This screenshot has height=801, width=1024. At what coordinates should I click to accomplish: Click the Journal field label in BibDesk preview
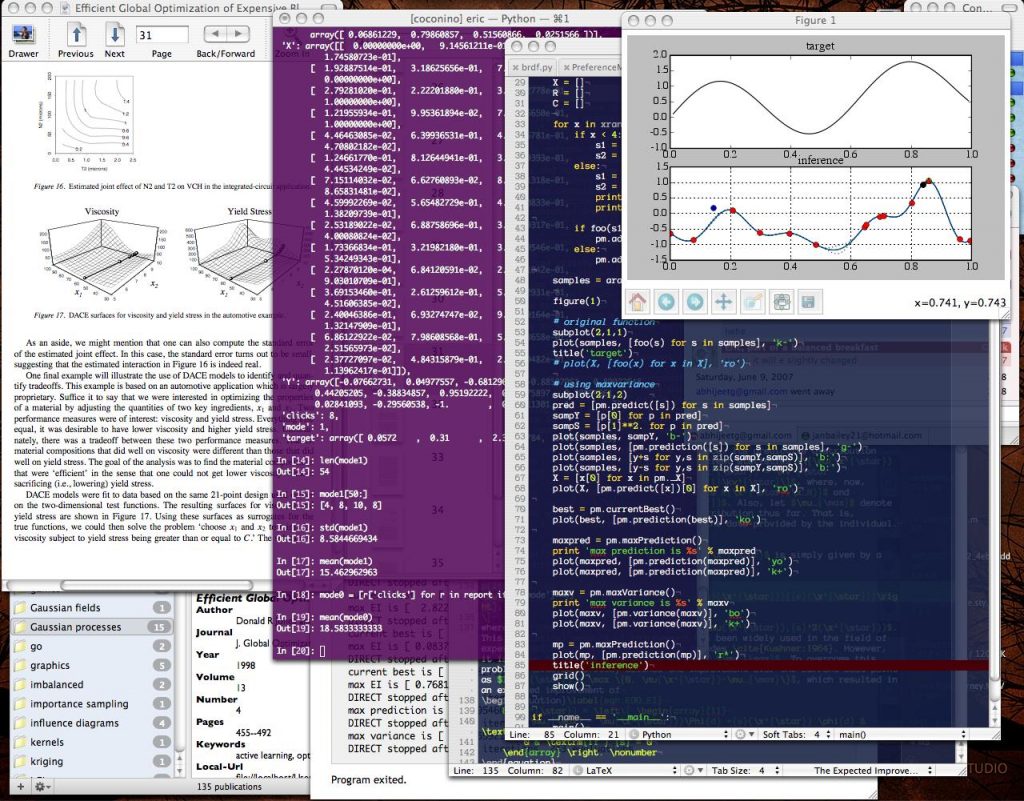tap(214, 632)
